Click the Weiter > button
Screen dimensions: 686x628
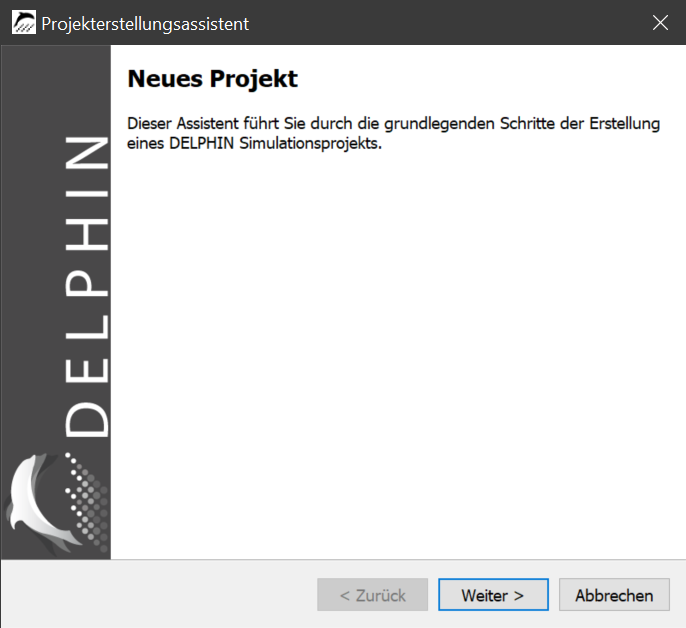(x=493, y=594)
